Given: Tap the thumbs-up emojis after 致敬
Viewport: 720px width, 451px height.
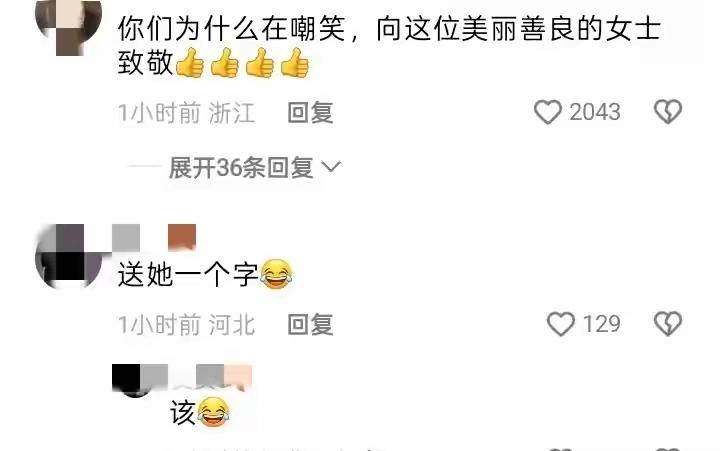Looking at the screenshot, I should click(x=242, y=62).
